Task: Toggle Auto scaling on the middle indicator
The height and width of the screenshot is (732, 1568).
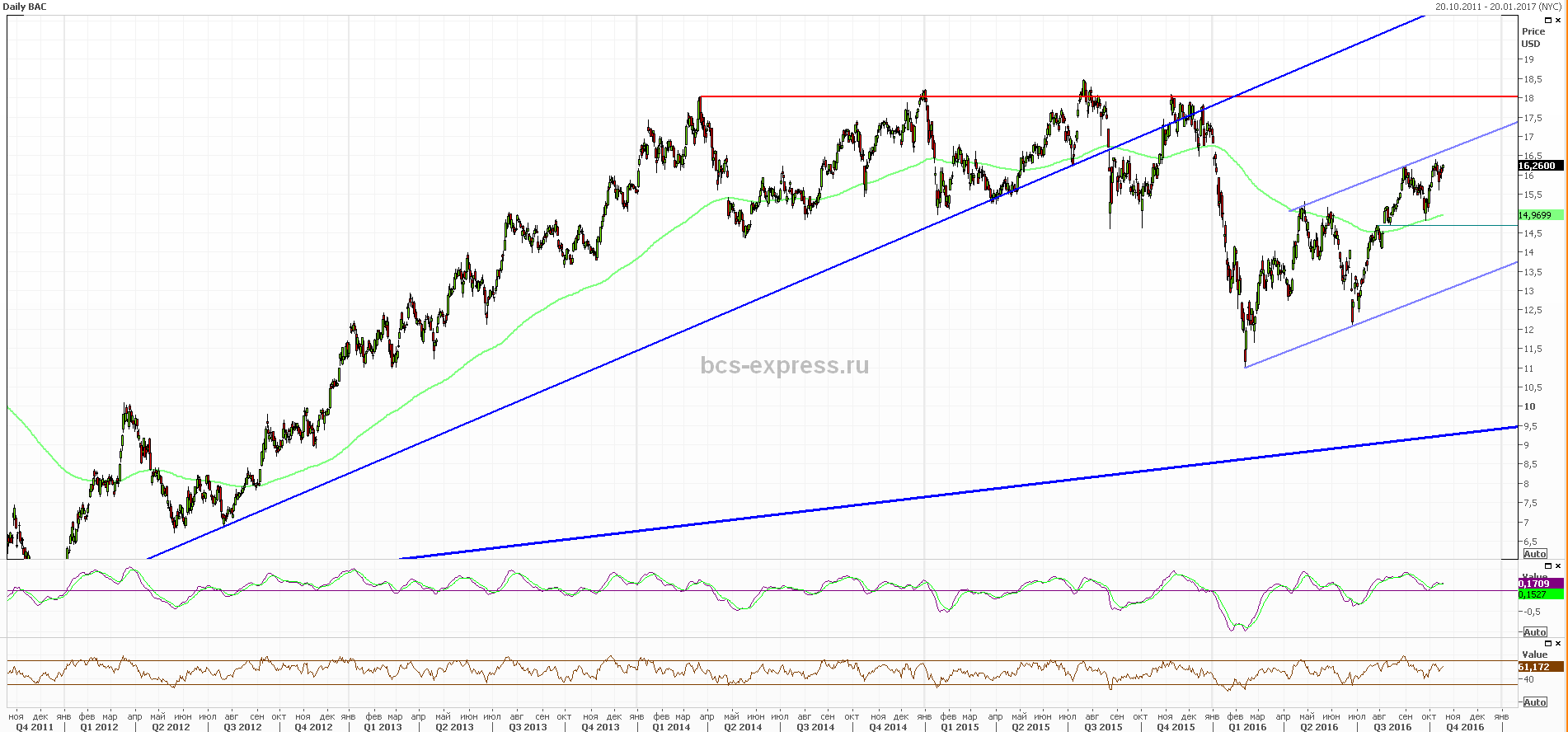Action: pyautogui.click(x=1534, y=632)
